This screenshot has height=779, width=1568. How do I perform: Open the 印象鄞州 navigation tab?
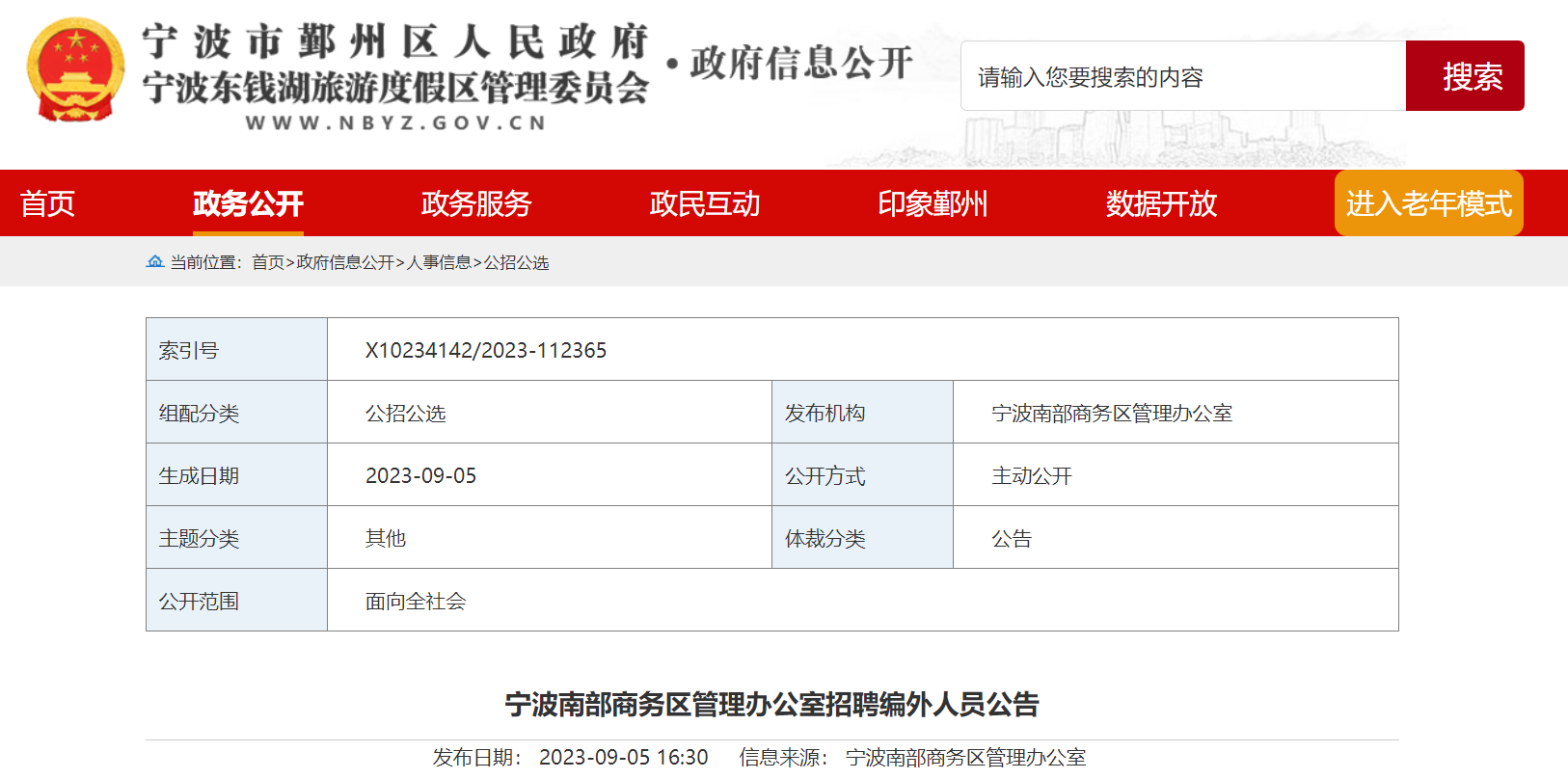(933, 203)
